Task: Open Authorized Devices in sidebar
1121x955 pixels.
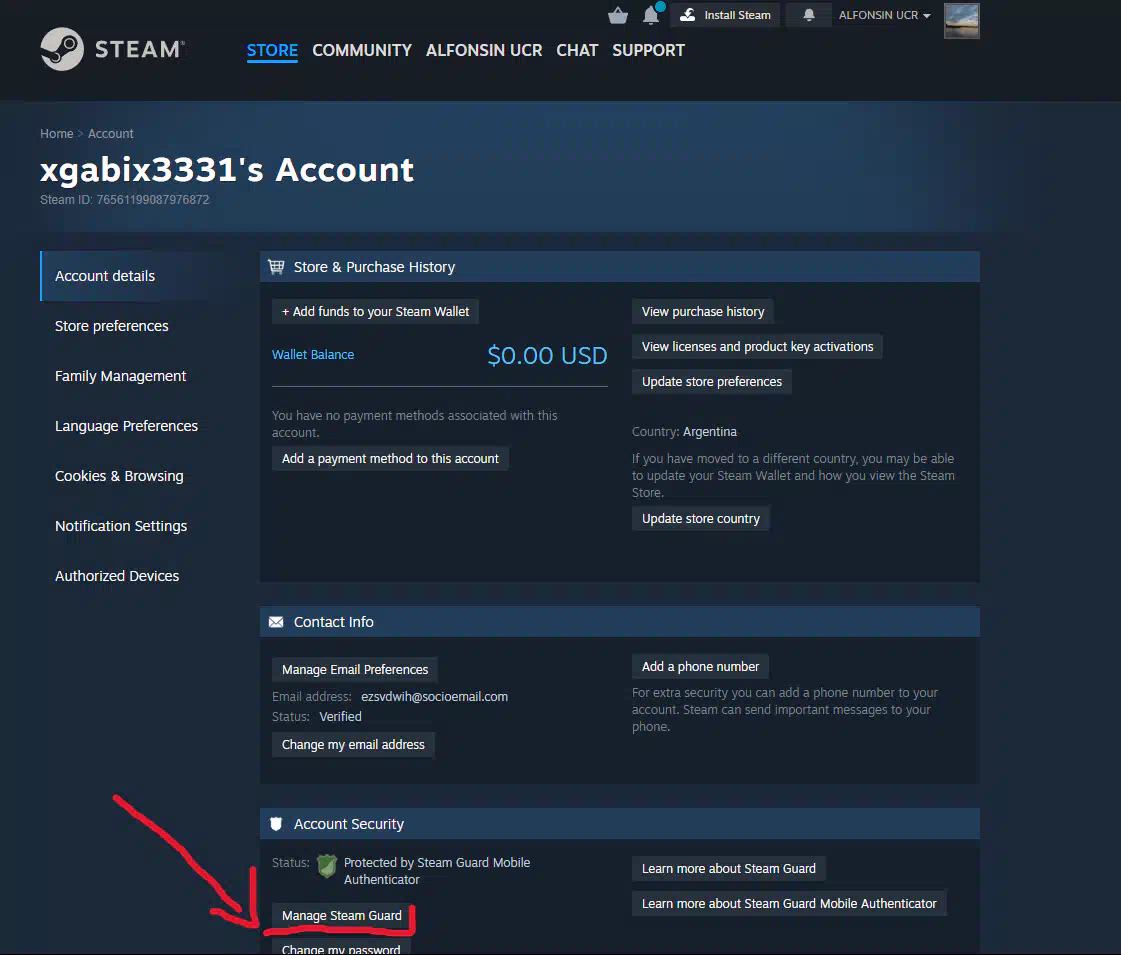Action: [117, 576]
